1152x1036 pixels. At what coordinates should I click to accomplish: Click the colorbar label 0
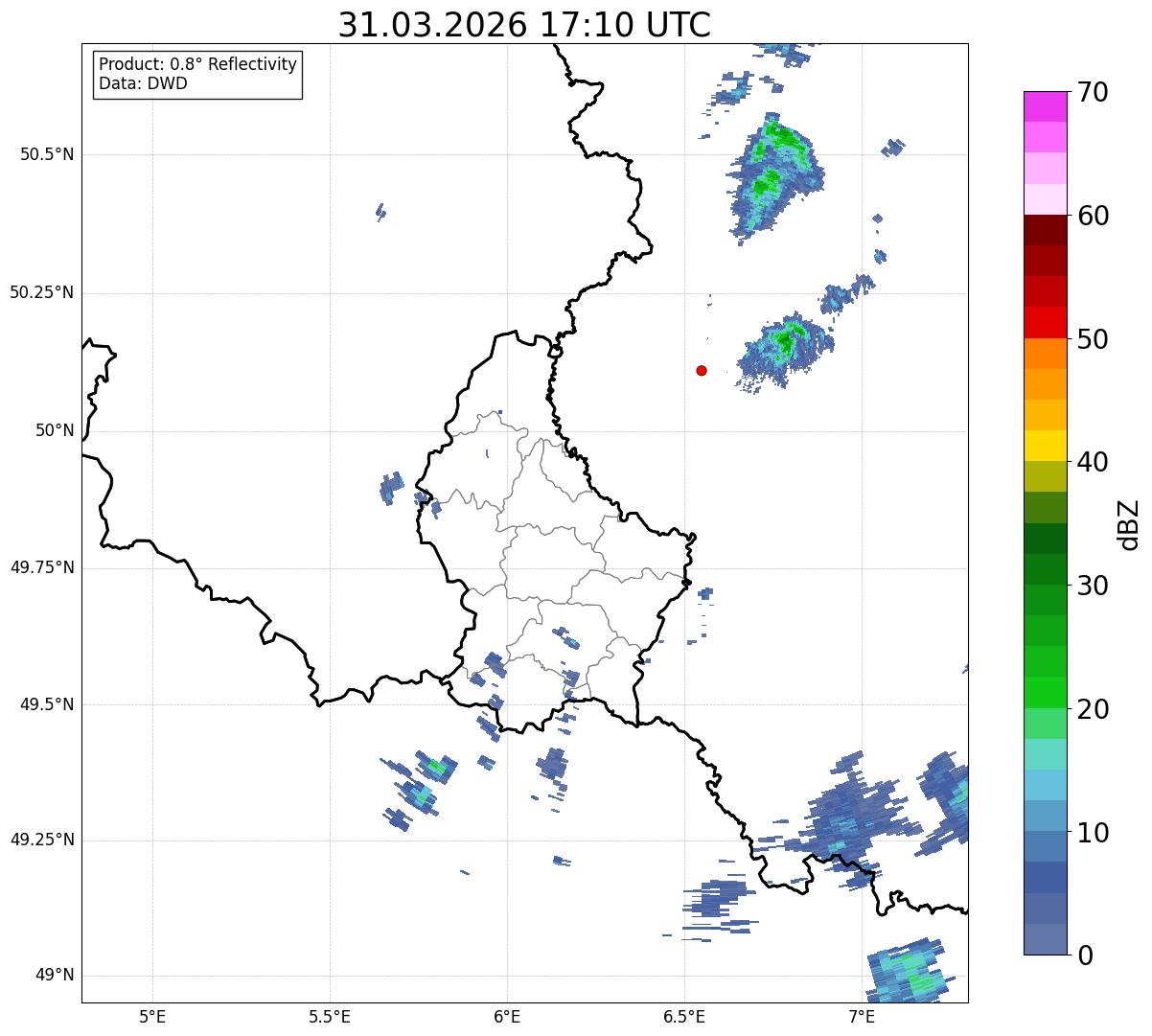click(x=1085, y=955)
